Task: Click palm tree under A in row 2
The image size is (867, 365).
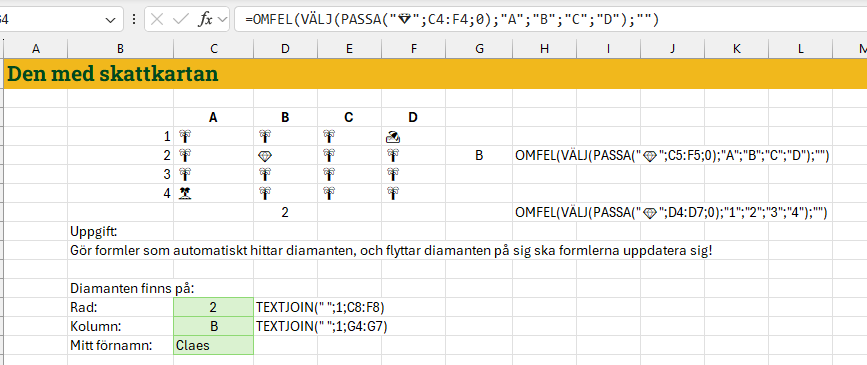Action: [185, 156]
